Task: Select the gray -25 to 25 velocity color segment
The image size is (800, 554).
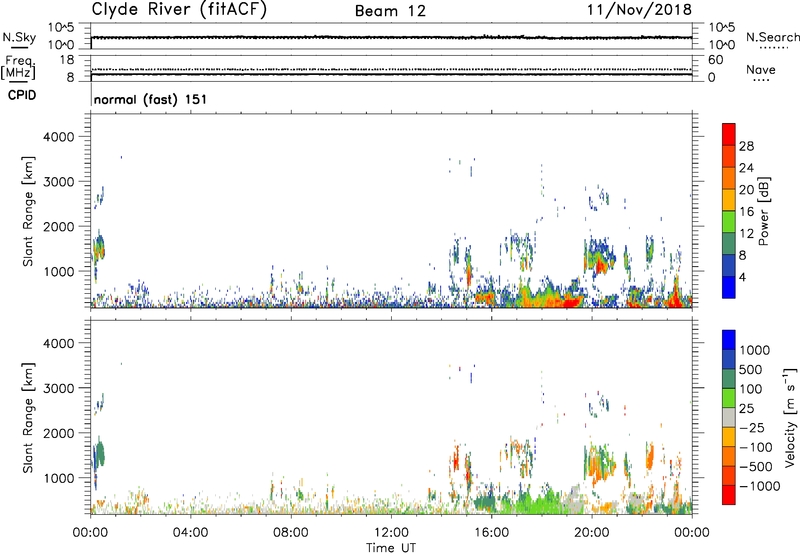Action: click(x=729, y=417)
